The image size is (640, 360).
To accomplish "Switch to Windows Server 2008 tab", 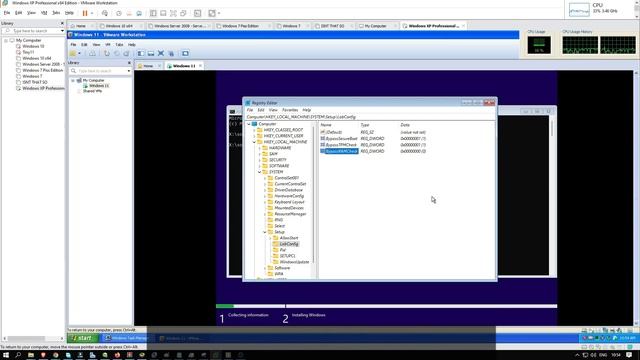I will coord(179,26).
